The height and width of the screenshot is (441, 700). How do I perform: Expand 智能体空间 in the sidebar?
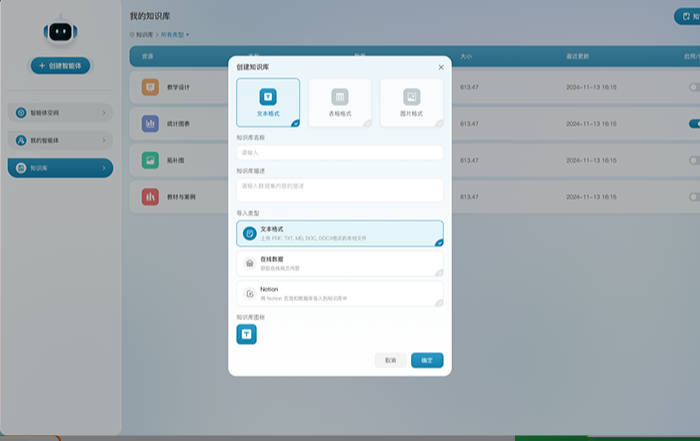tap(60, 113)
